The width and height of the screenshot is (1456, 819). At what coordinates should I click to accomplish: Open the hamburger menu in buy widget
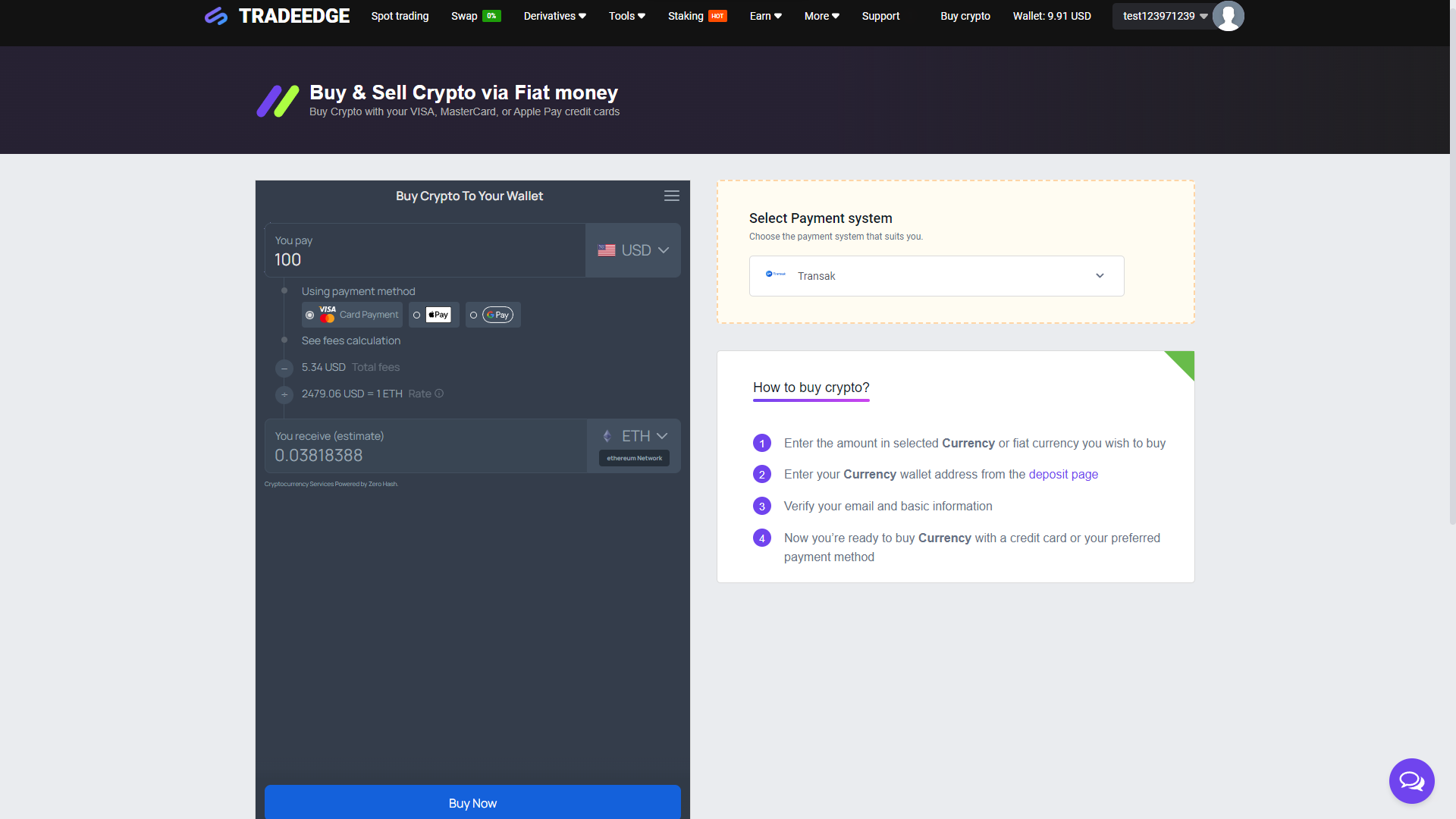pyautogui.click(x=671, y=196)
